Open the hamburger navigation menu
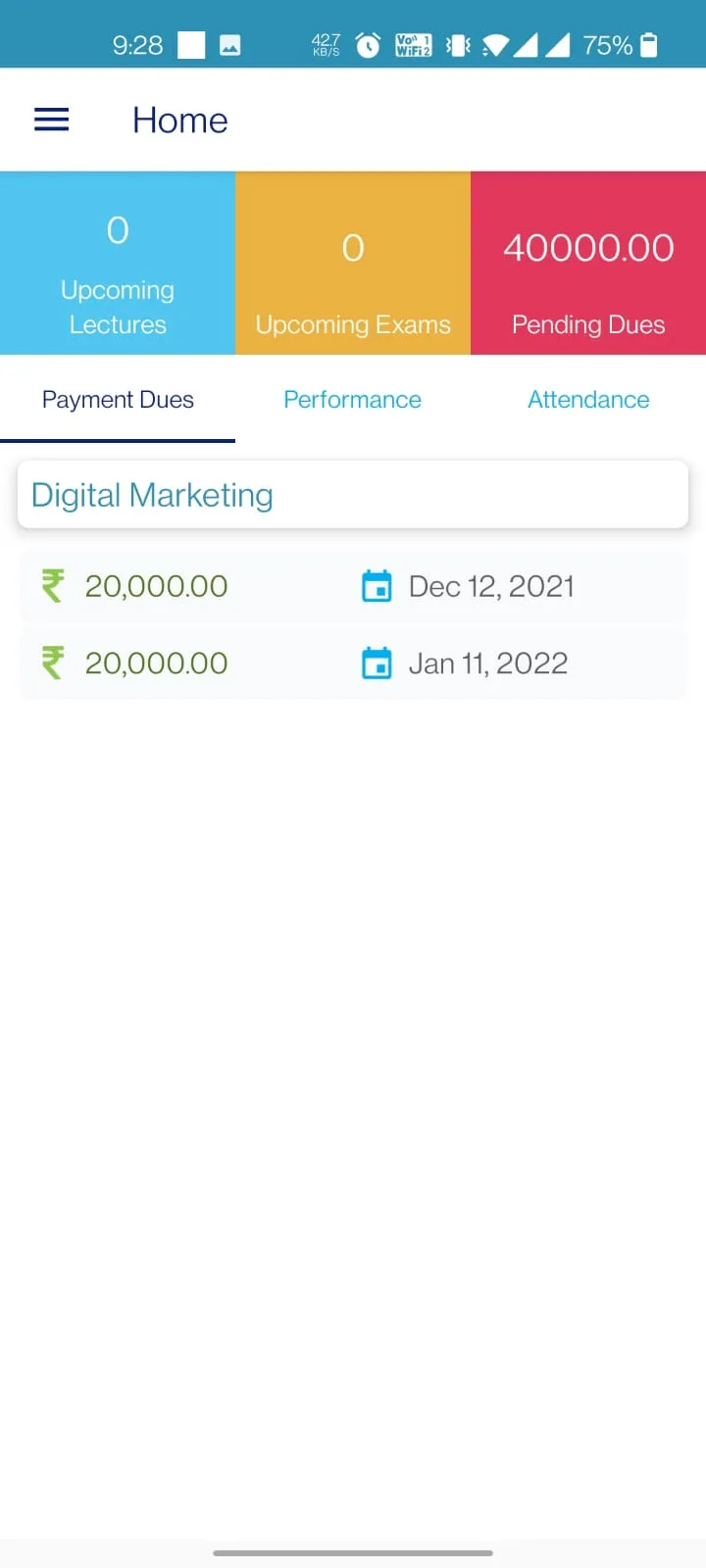Viewport: 706px width, 1568px height. point(52,120)
